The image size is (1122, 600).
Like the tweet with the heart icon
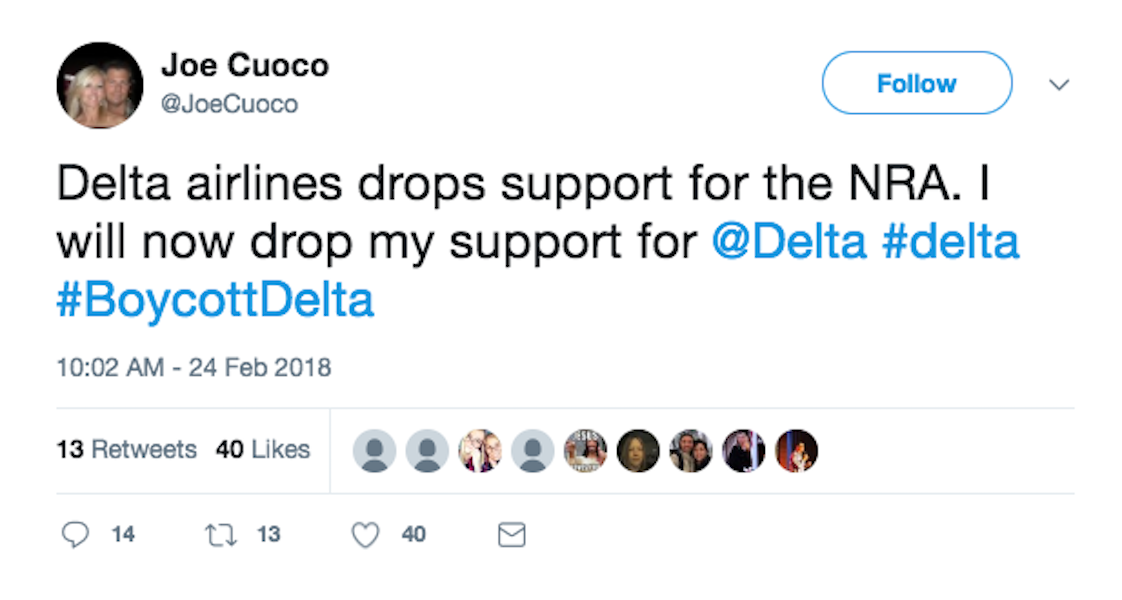[x=365, y=535]
